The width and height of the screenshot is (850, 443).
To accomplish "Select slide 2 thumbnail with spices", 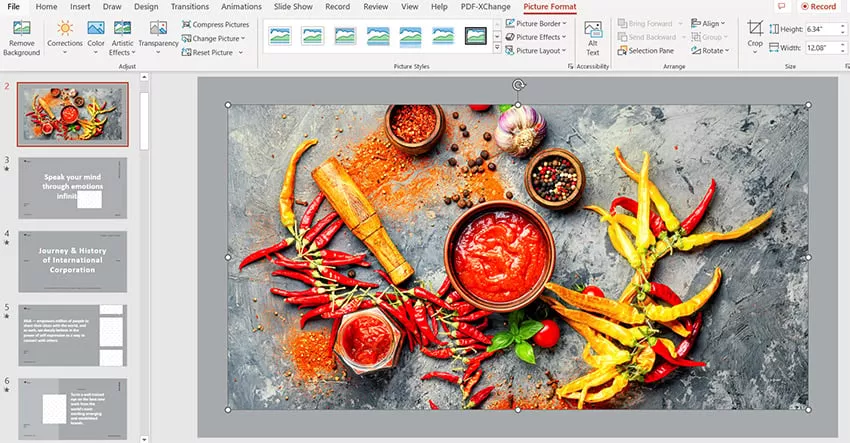I will [x=73, y=114].
